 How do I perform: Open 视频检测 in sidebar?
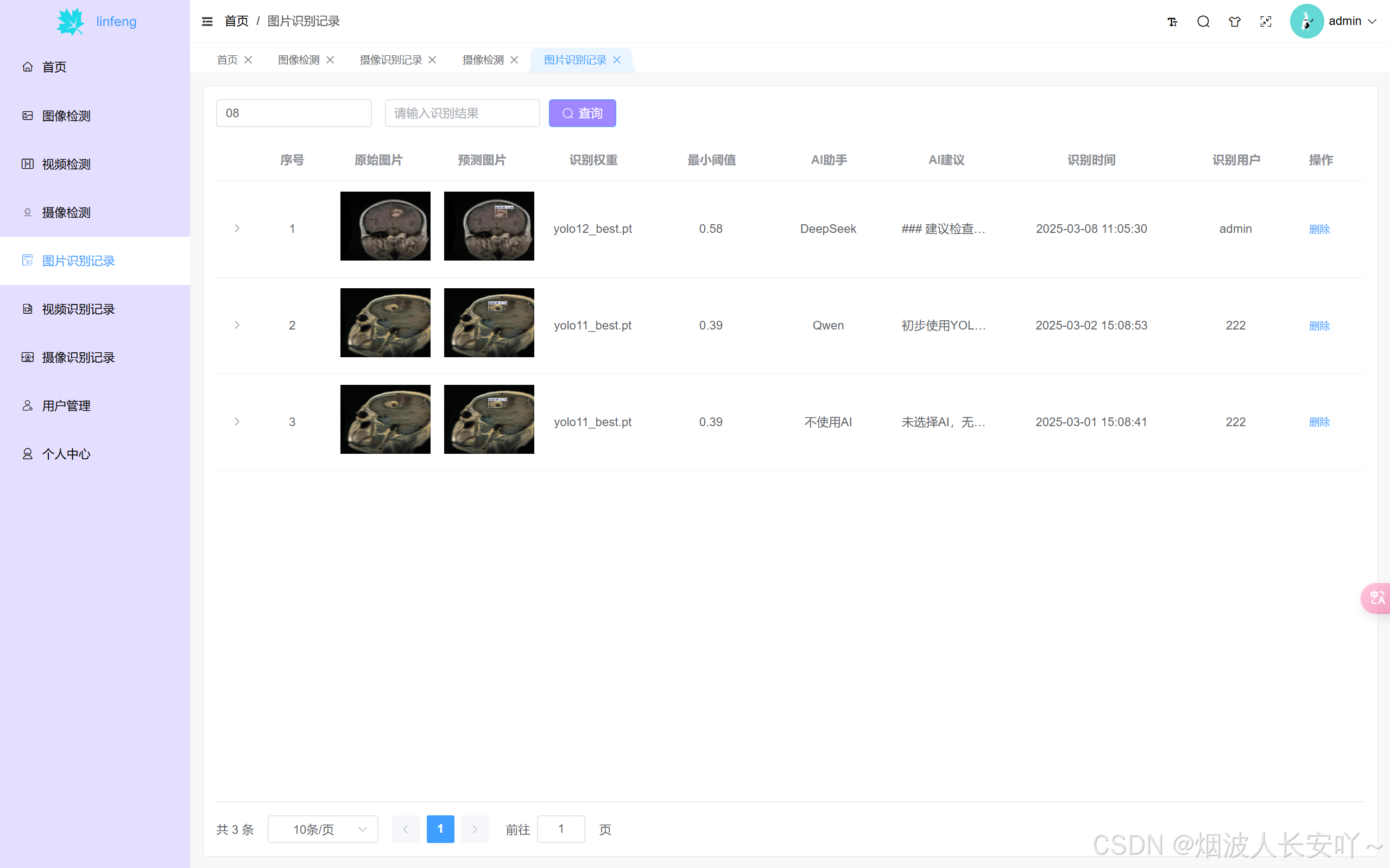point(66,164)
